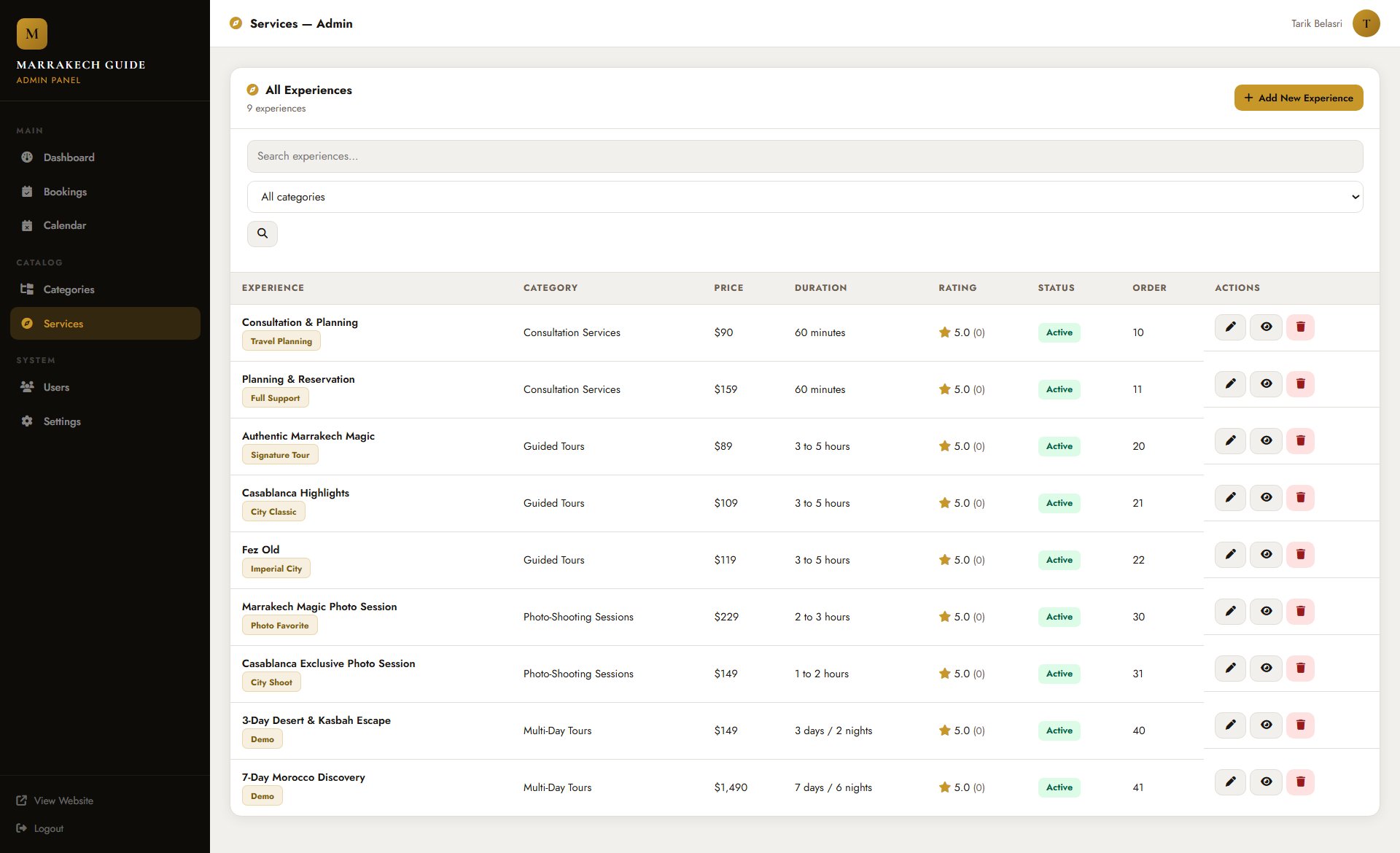
Task: Click the Add New Experience button
Action: [x=1298, y=98]
